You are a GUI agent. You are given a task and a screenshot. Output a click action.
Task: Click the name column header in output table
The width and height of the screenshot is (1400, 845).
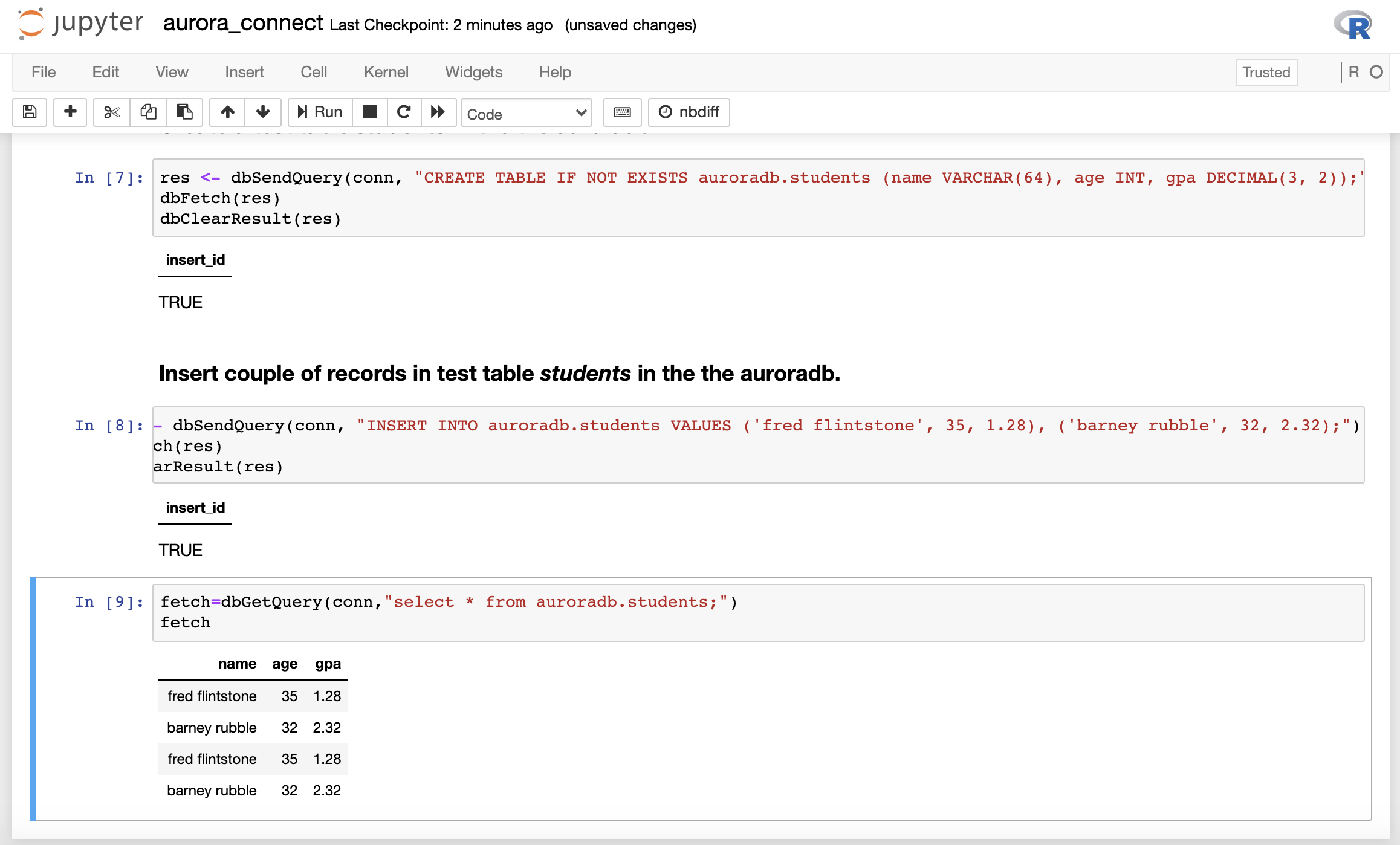click(237, 664)
